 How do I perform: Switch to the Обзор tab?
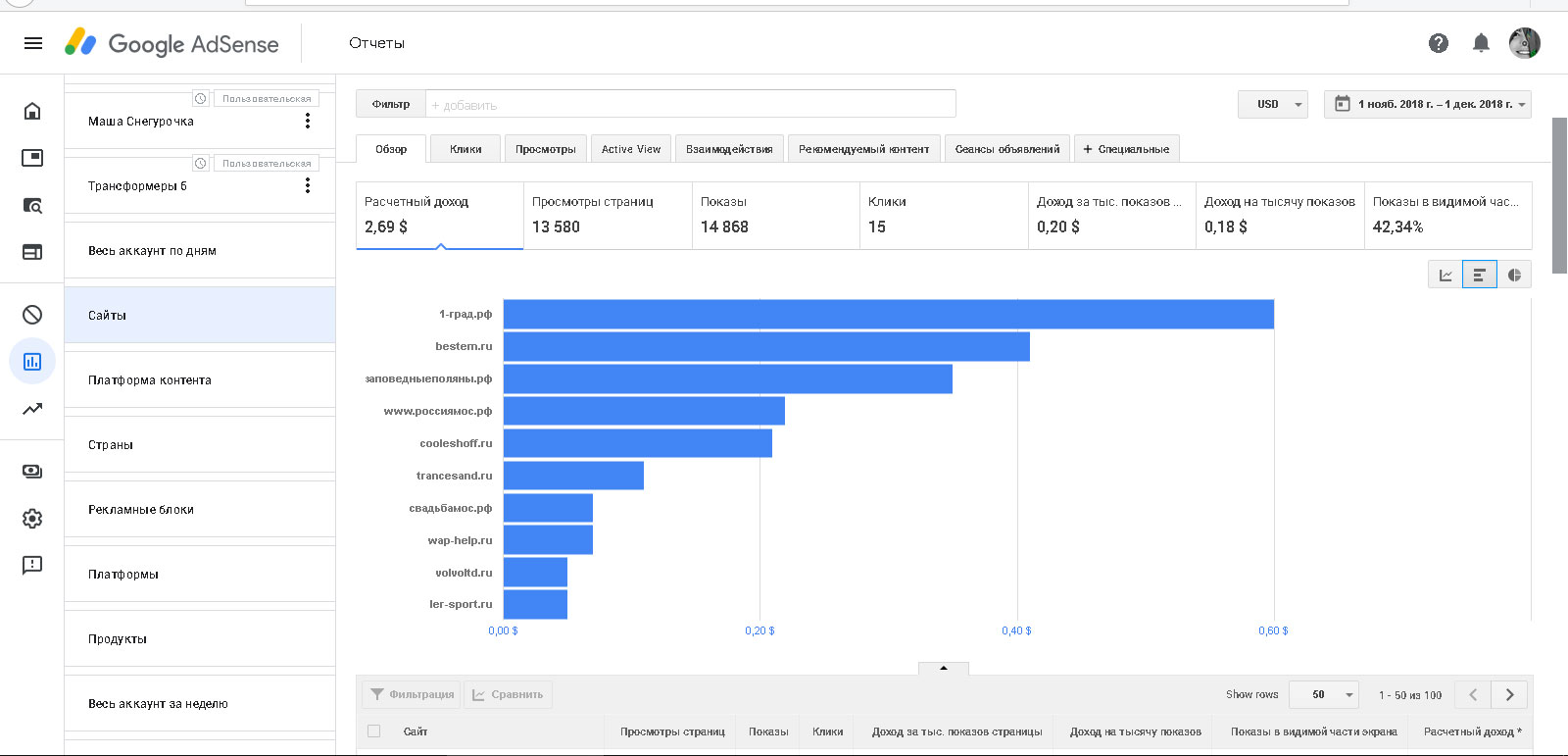[x=391, y=149]
